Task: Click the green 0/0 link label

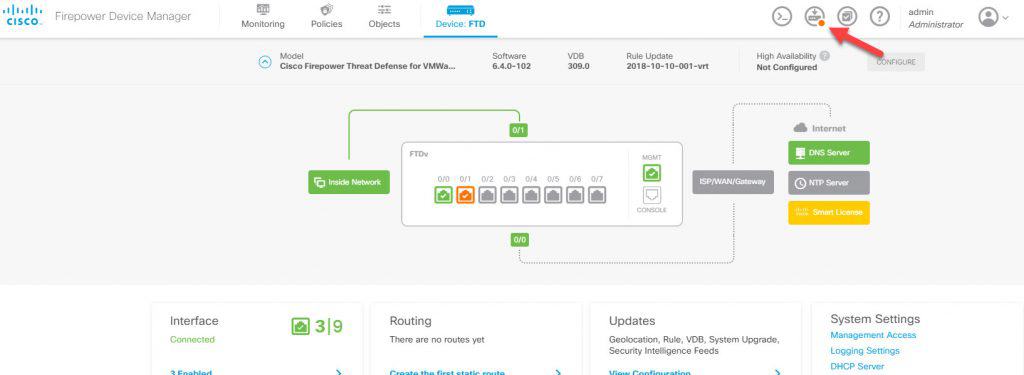Action: coord(520,240)
